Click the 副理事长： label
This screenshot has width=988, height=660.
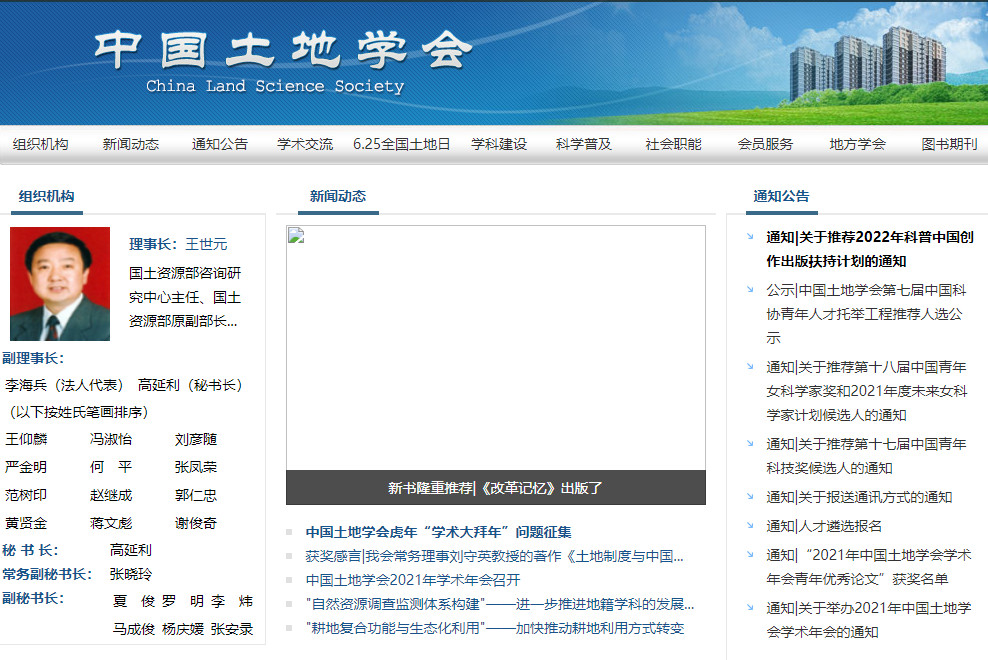33,358
